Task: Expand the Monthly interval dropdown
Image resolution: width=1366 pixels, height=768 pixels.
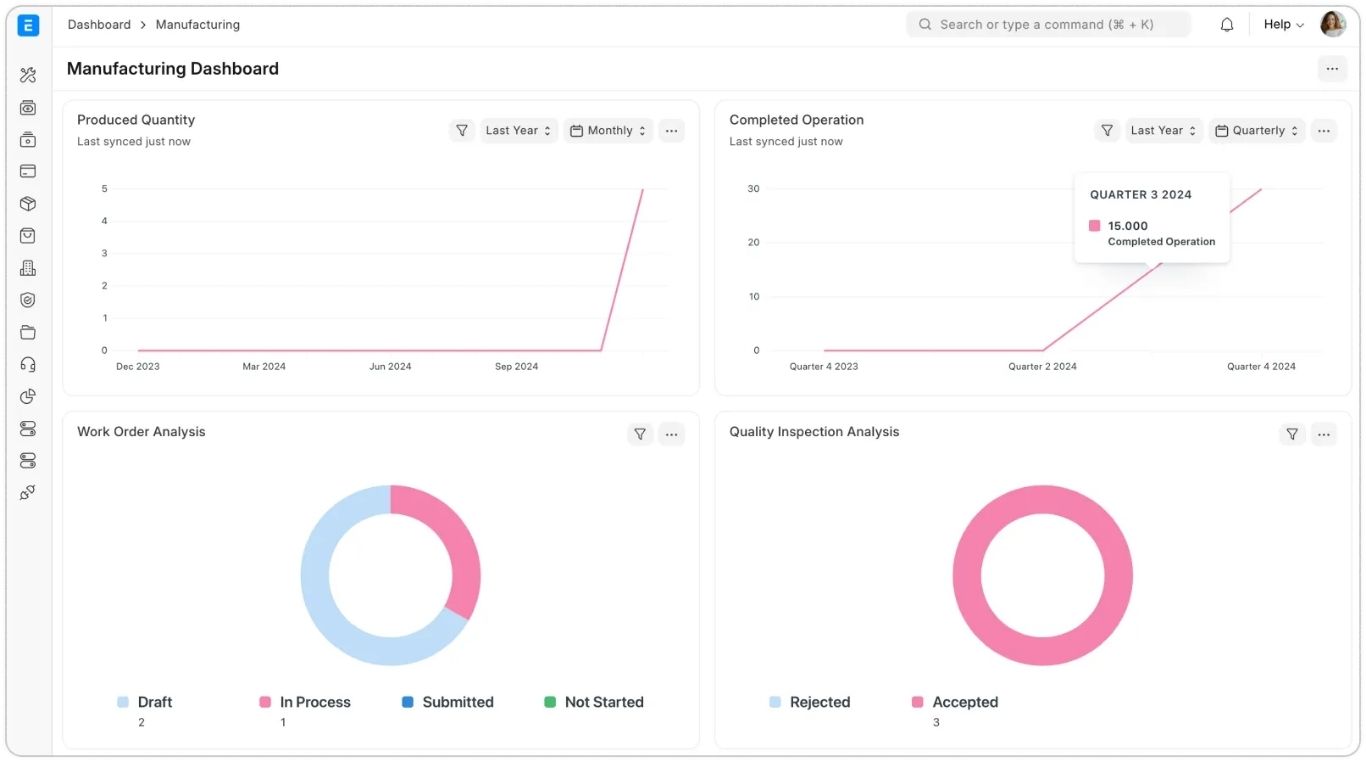Action: [x=608, y=131]
